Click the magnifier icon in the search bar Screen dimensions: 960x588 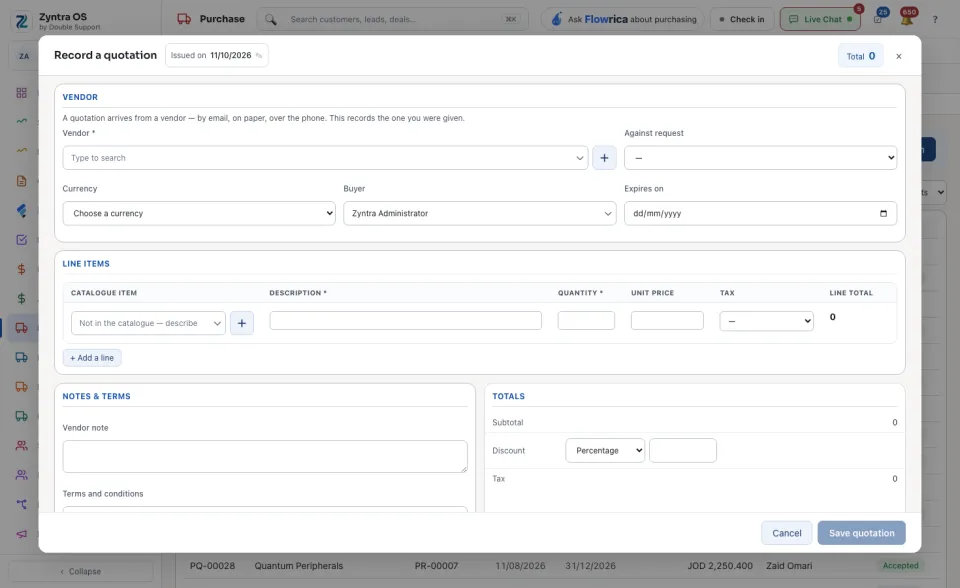pyautogui.click(x=271, y=20)
